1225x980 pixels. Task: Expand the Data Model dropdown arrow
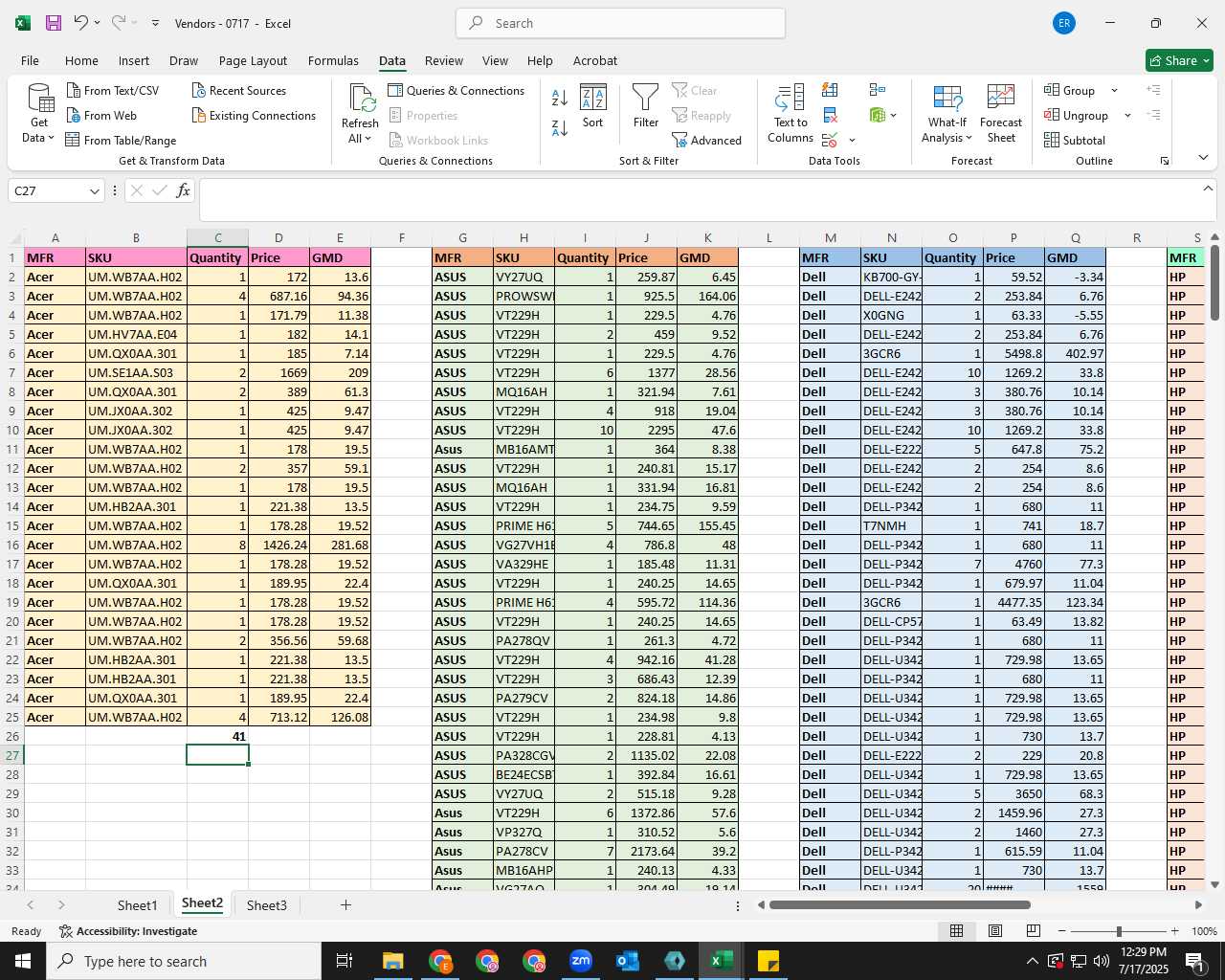tap(893, 116)
